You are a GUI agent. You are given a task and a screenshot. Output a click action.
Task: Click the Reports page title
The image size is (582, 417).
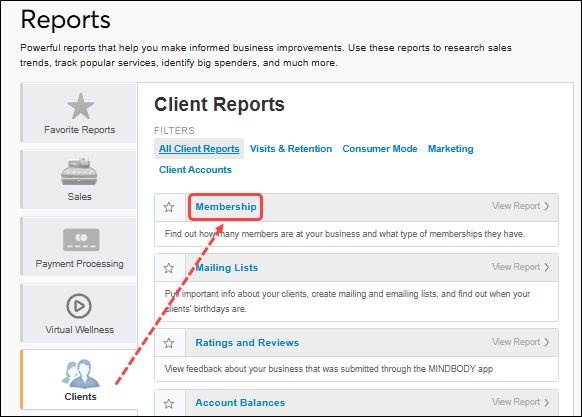click(x=65, y=19)
